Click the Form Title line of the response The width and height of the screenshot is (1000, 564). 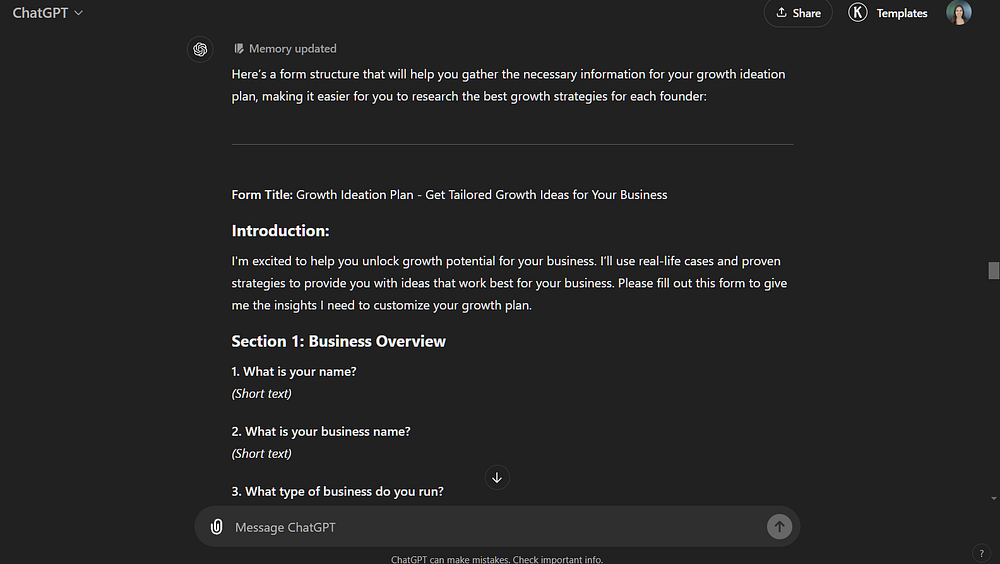click(x=449, y=194)
